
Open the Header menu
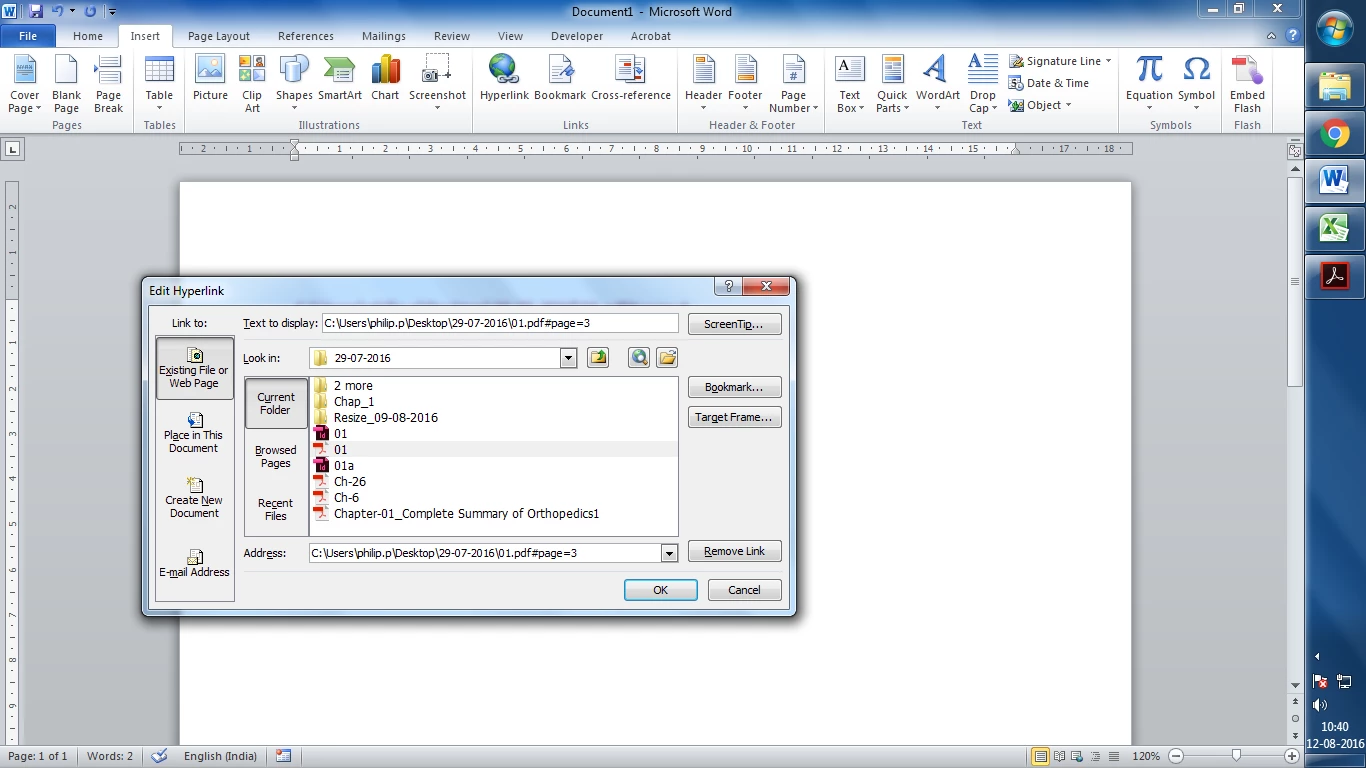704,85
